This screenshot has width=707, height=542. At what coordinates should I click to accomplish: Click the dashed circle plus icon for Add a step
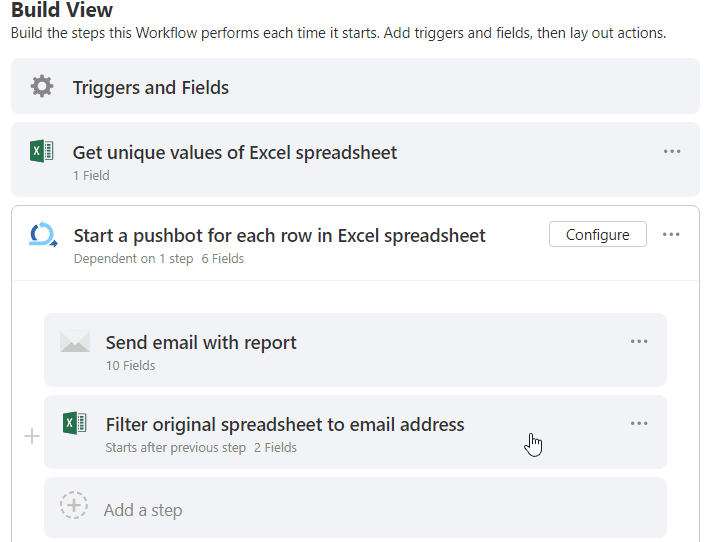[74, 505]
